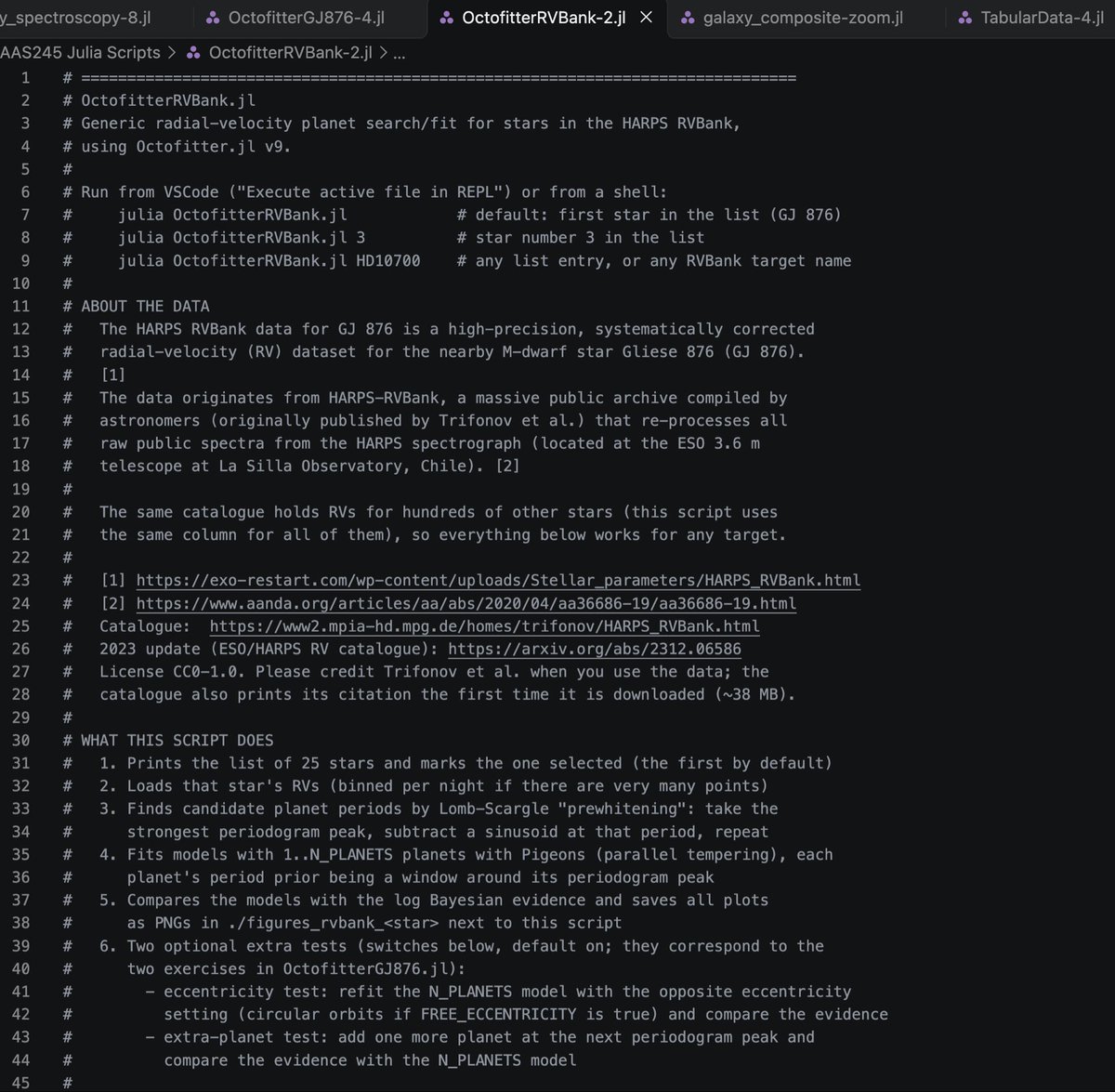1115x1092 pixels.
Task: Open the exo-restart.com HARPS_RVBank.html link
Action: click(498, 580)
